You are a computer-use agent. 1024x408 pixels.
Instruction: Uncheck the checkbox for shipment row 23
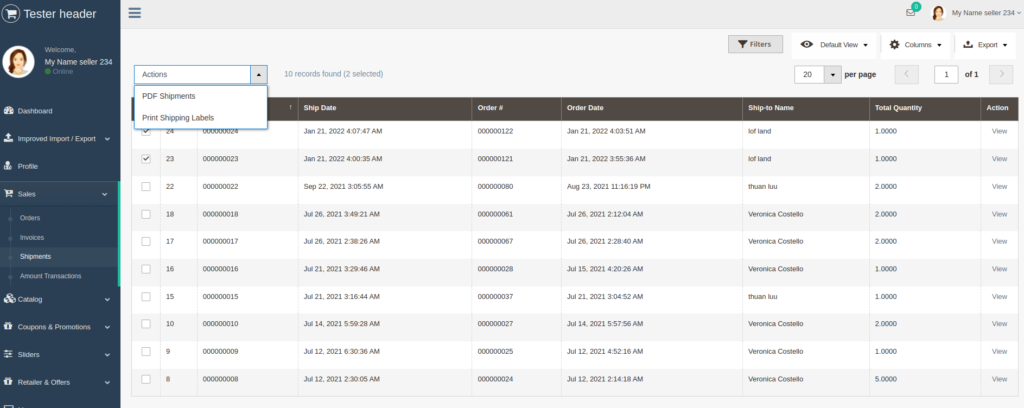click(146, 158)
